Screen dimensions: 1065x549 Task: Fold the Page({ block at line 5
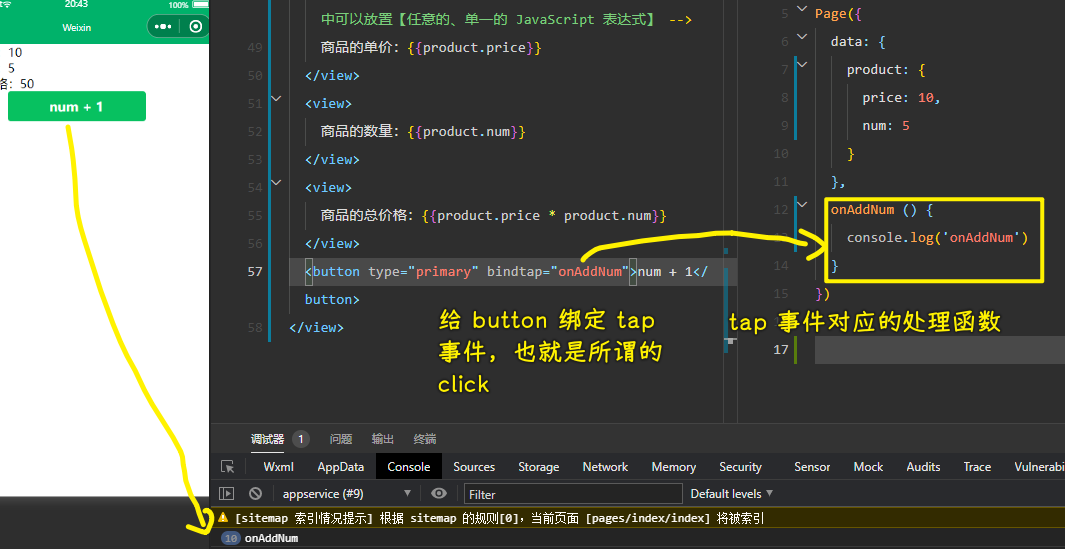[x=802, y=9]
